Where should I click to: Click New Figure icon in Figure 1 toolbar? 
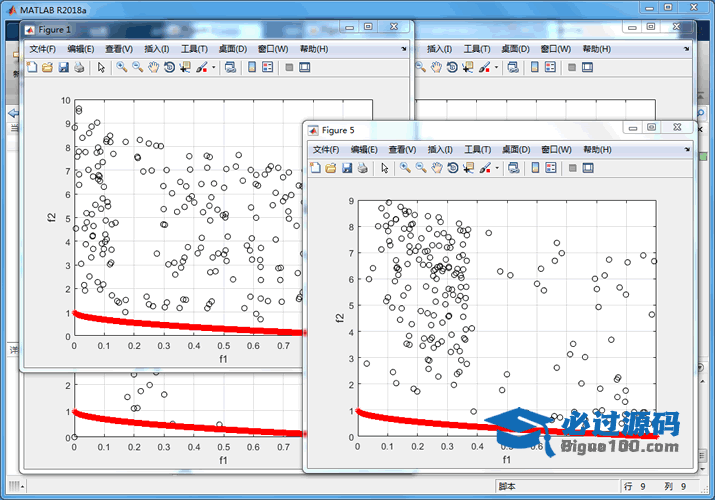(x=32, y=67)
